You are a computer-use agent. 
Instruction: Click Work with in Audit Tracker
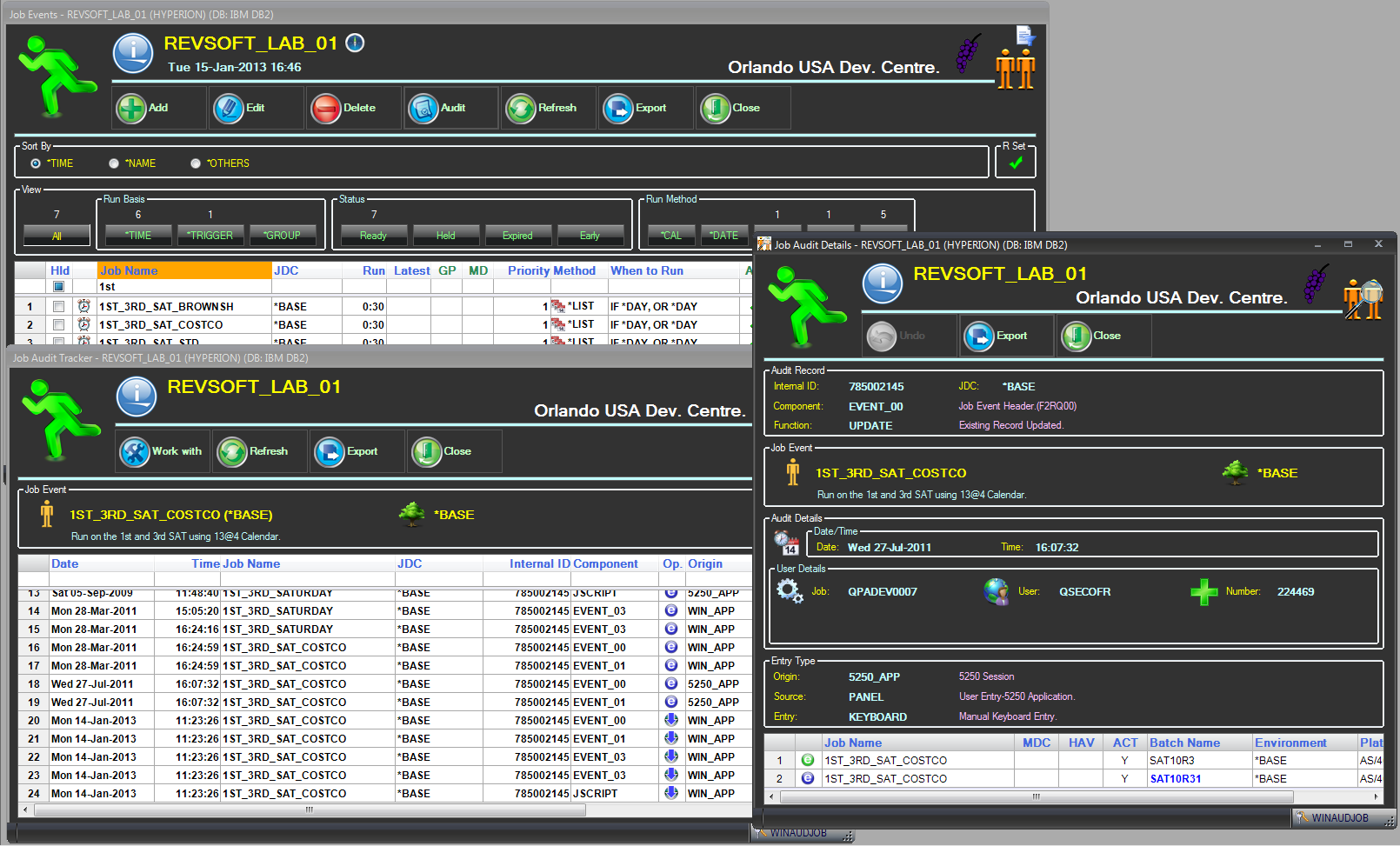pos(136,452)
